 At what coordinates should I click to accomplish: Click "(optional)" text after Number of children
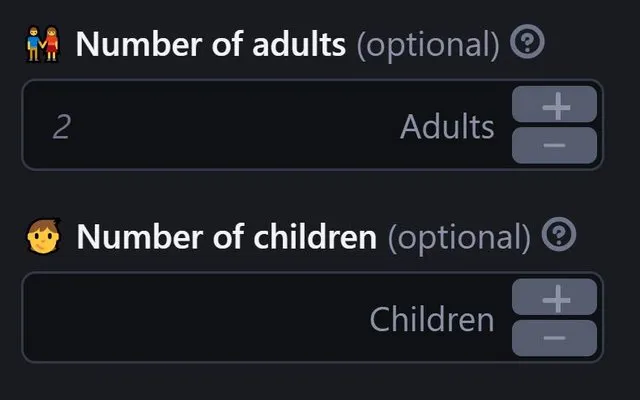459,238
